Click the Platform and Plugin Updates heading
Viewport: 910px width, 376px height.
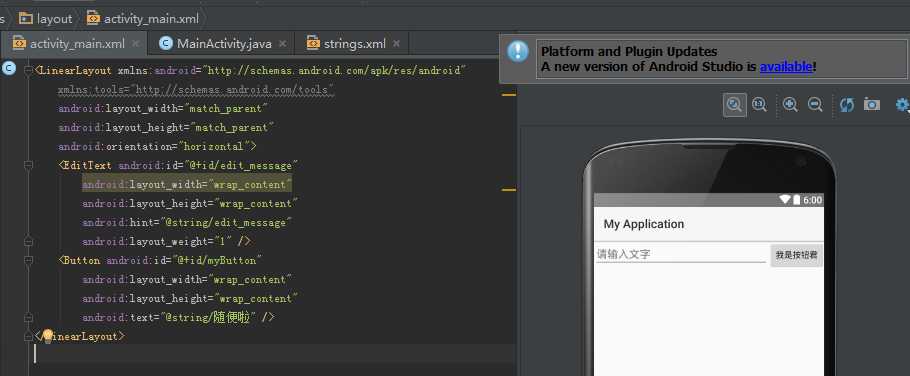point(629,52)
